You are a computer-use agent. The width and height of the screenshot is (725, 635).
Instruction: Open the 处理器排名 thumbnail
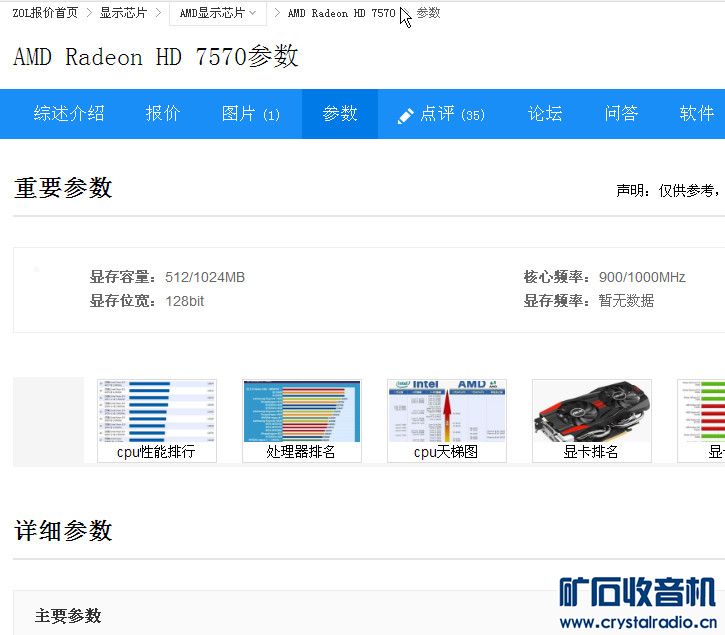(301, 420)
